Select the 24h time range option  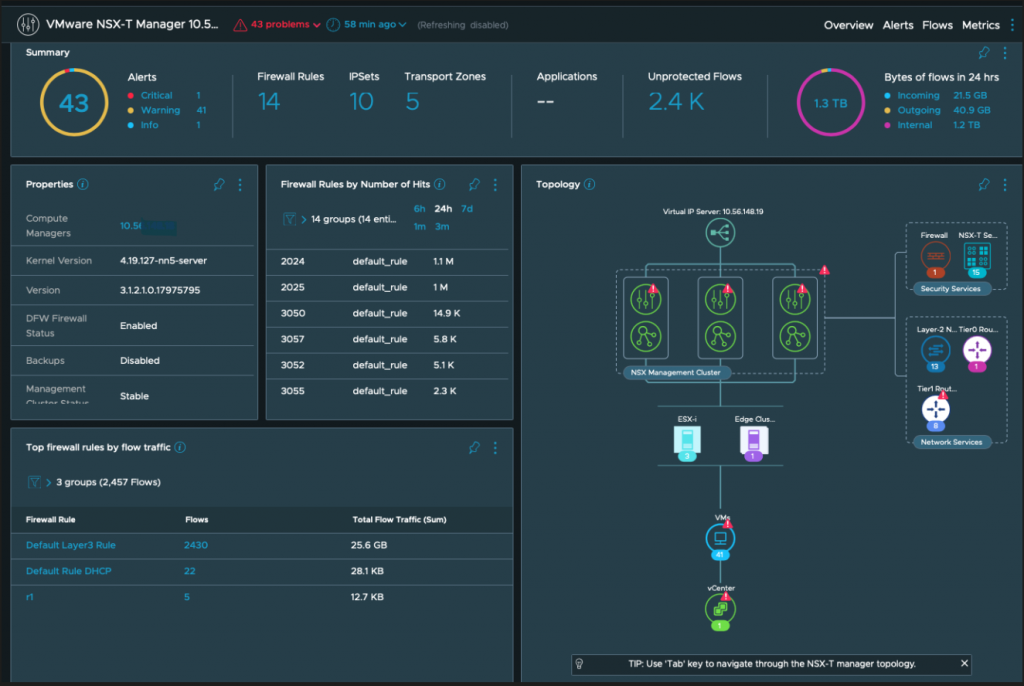coord(443,209)
